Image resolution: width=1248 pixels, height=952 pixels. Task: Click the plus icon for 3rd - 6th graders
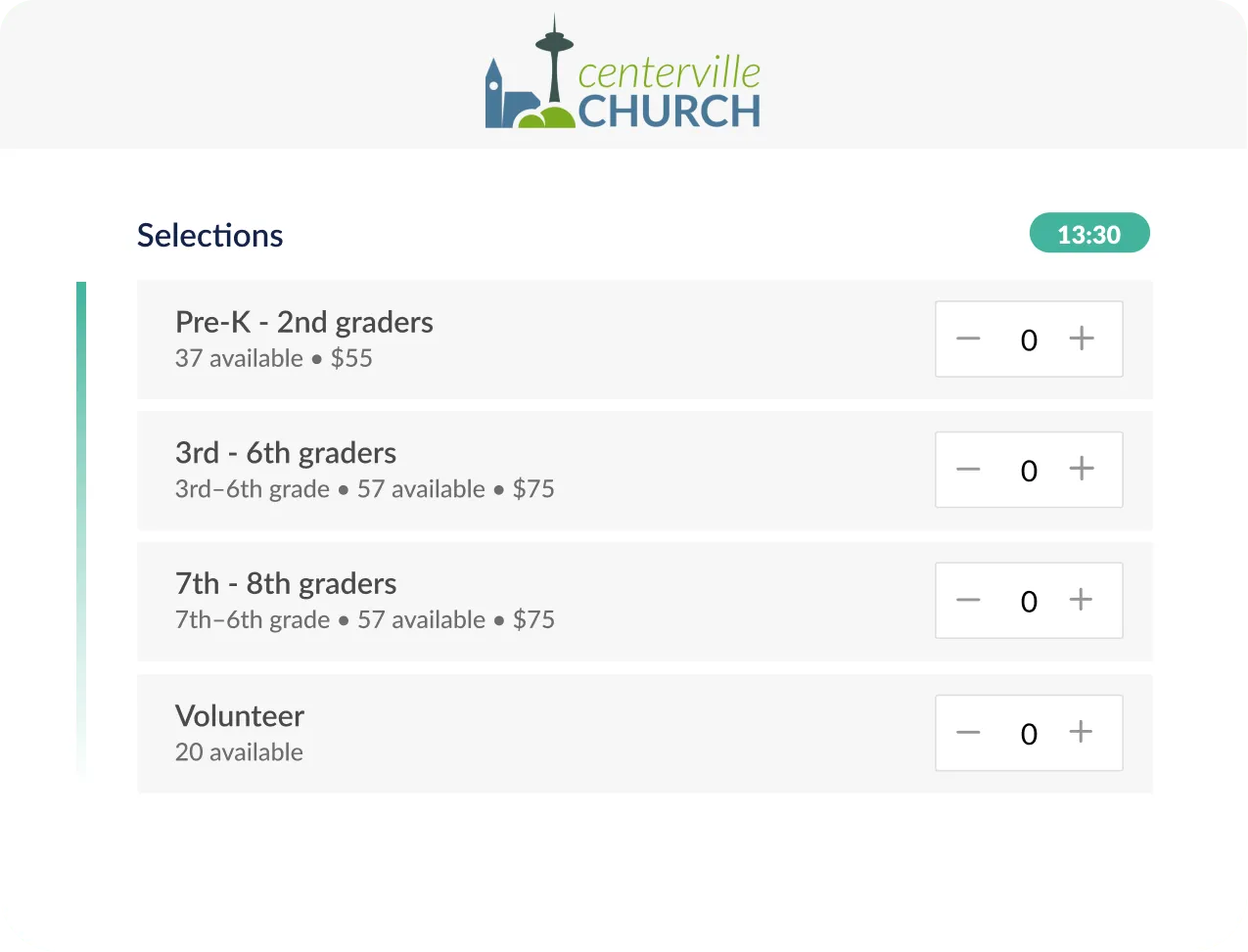click(x=1082, y=470)
